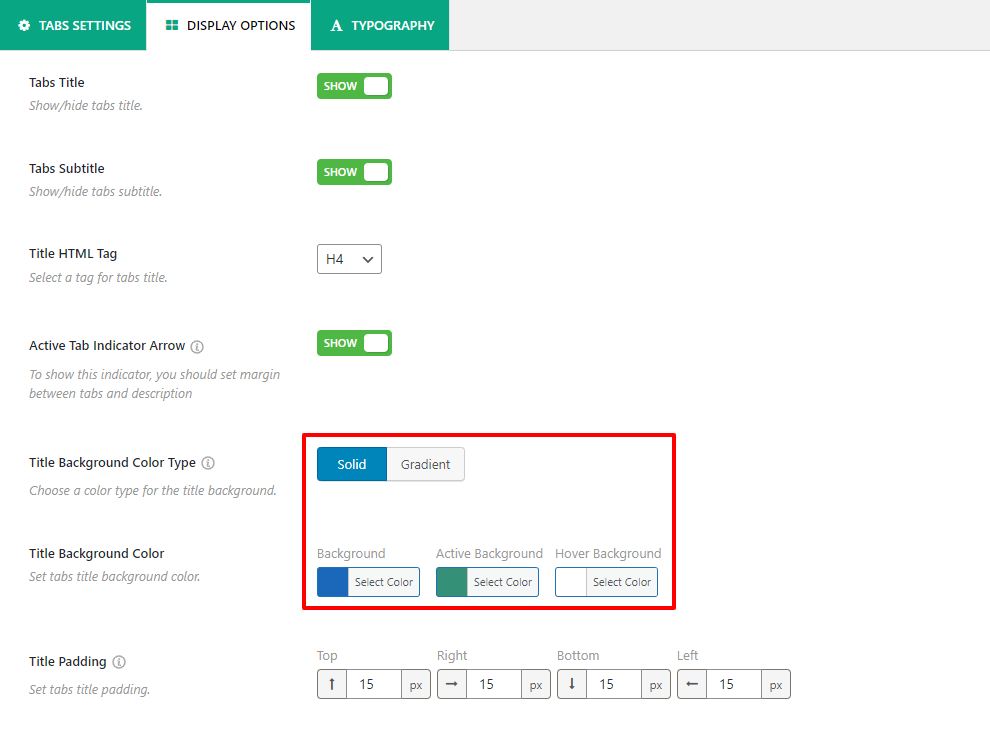Open the Title HTML Tag dropdown
The image size is (990, 736).
tap(349, 259)
